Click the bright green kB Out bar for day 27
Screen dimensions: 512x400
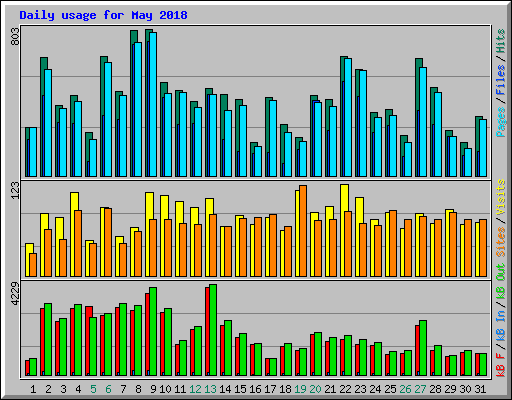[423, 348]
